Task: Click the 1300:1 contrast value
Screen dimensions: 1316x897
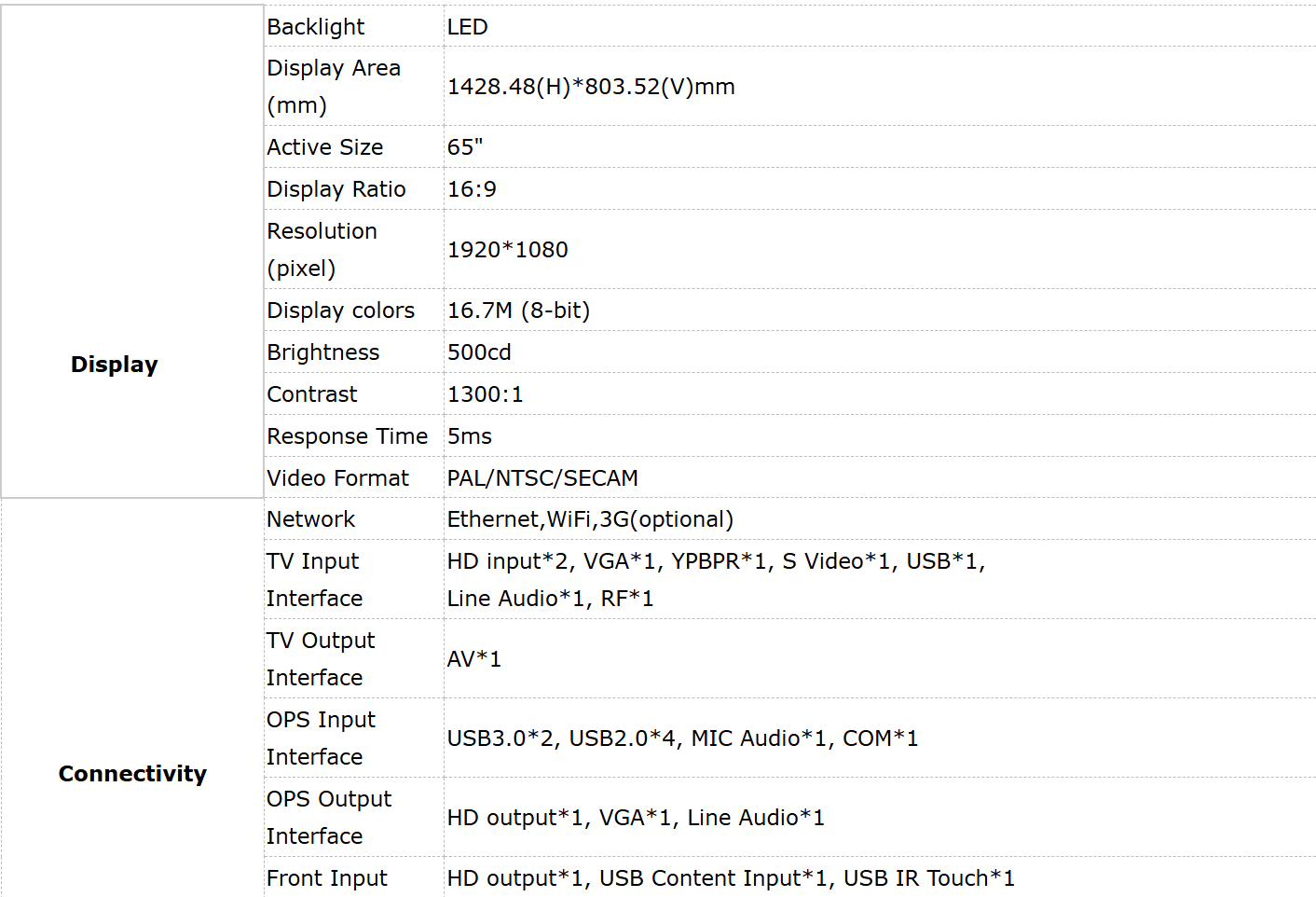Action: 486,394
